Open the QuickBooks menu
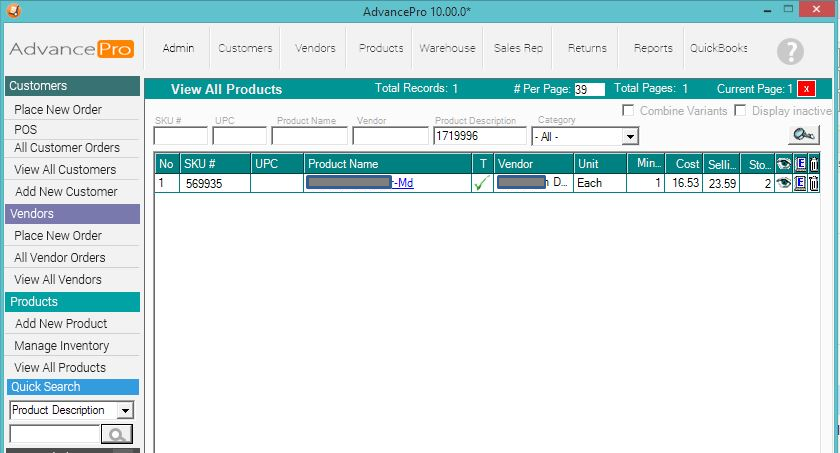 click(x=718, y=48)
